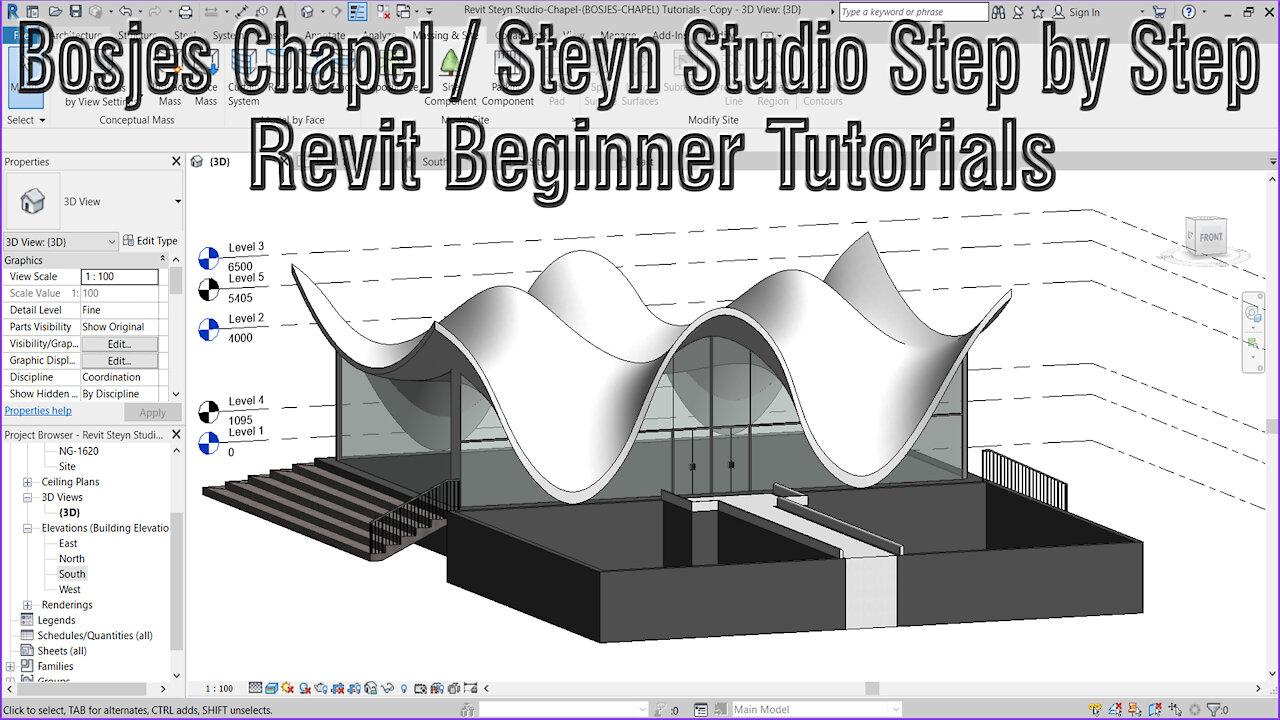Open the Default 3D View icon
Image resolution: width=1280 pixels, height=720 pixels.
pyautogui.click(x=308, y=11)
